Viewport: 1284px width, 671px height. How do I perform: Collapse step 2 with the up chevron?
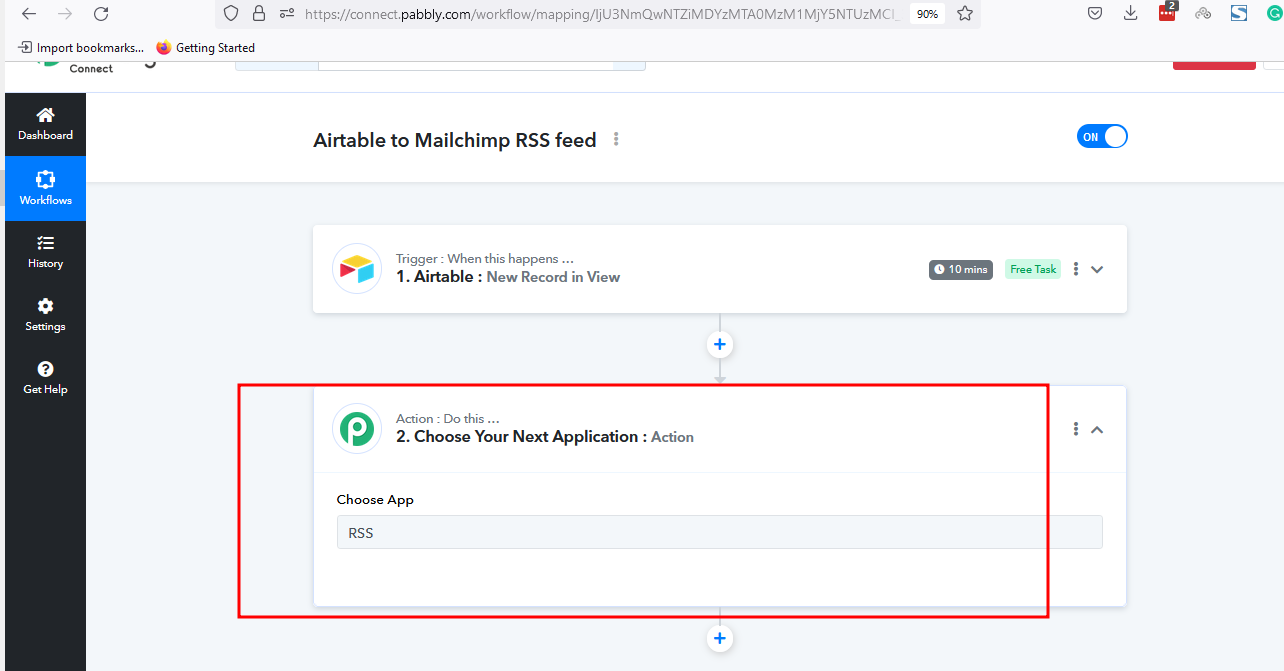coord(1097,429)
